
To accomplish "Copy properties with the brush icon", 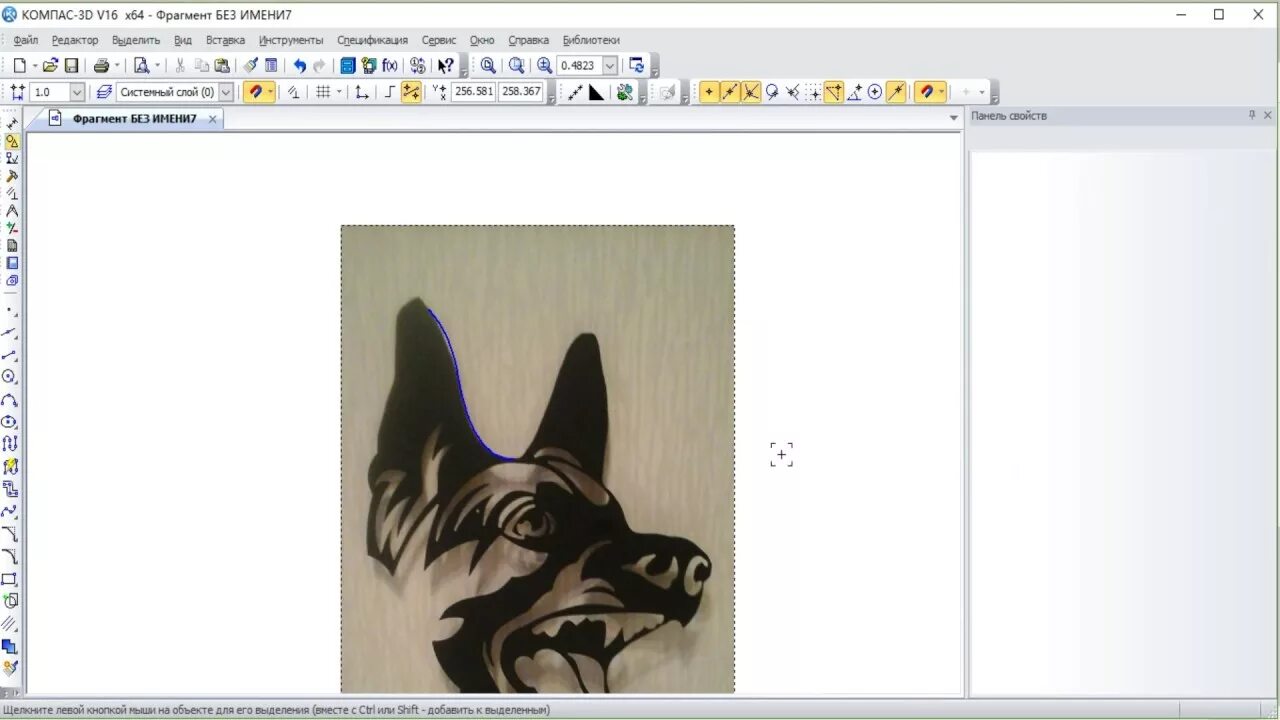I will pos(250,65).
